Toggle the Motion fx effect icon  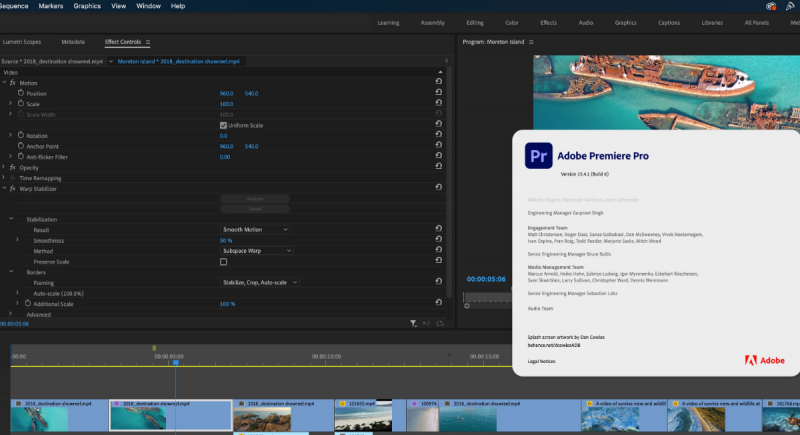(14, 83)
